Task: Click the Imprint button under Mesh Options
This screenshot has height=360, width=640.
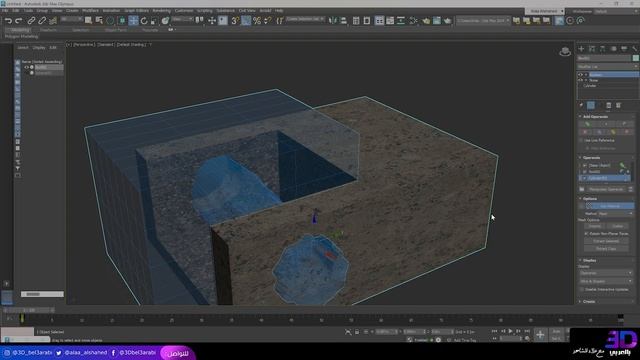Action: tap(594, 226)
